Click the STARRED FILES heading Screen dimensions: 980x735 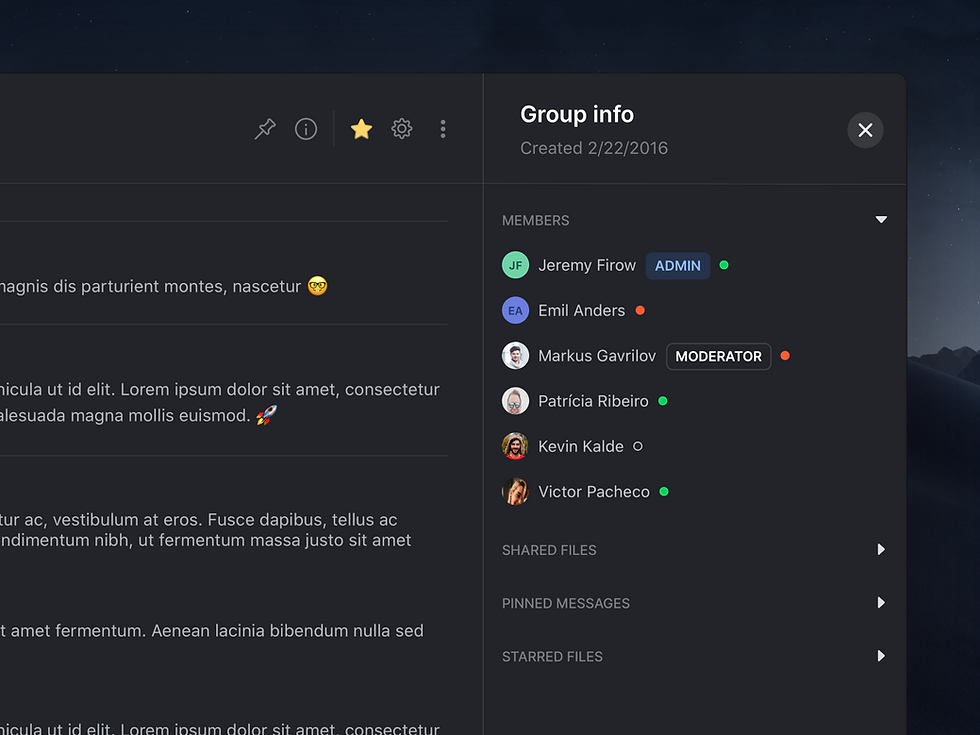pyautogui.click(x=552, y=656)
